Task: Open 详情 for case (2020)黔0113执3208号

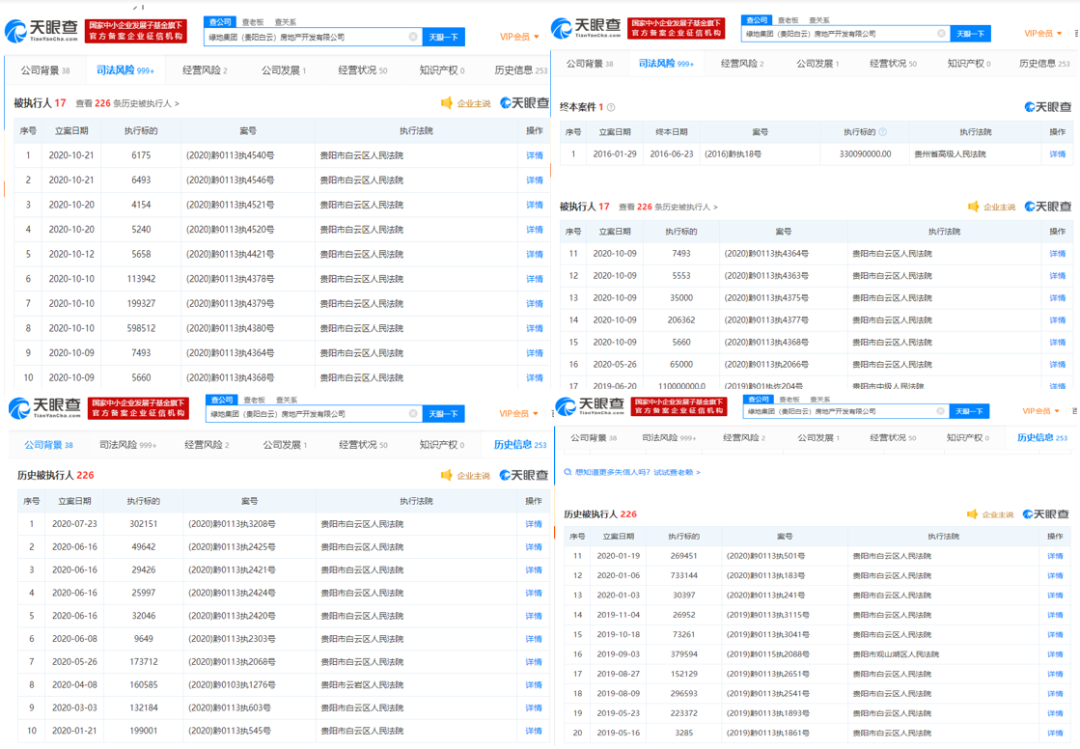Action: pyautogui.click(x=534, y=524)
